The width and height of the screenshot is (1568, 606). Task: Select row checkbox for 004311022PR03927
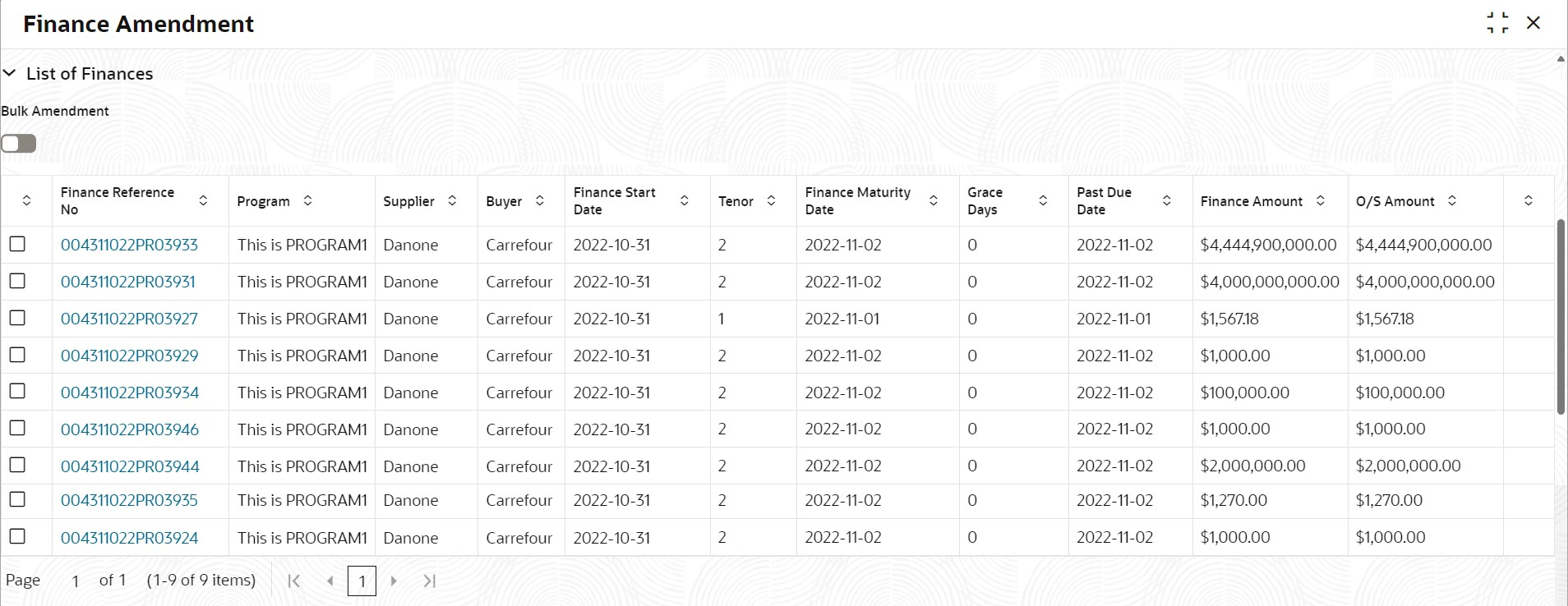point(17,318)
